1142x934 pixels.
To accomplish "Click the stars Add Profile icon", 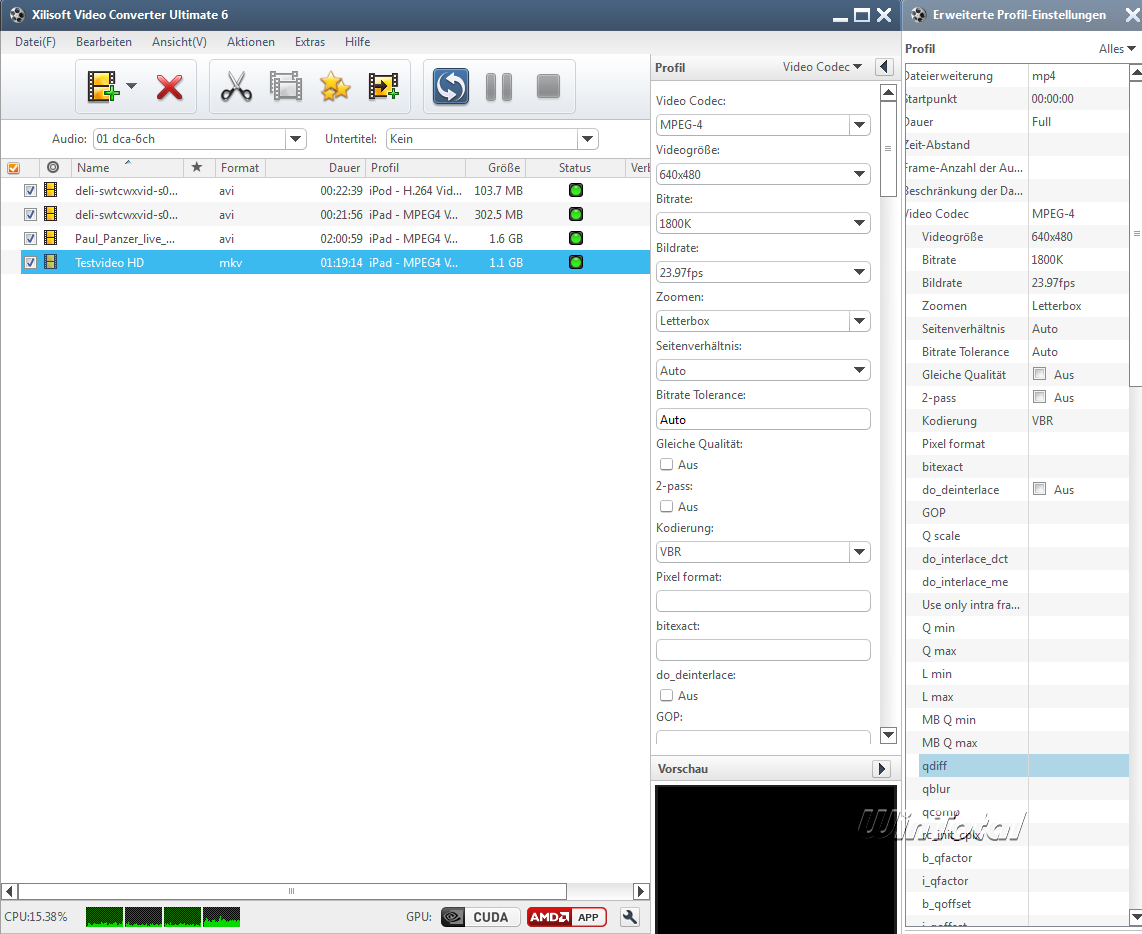I will tap(335, 87).
